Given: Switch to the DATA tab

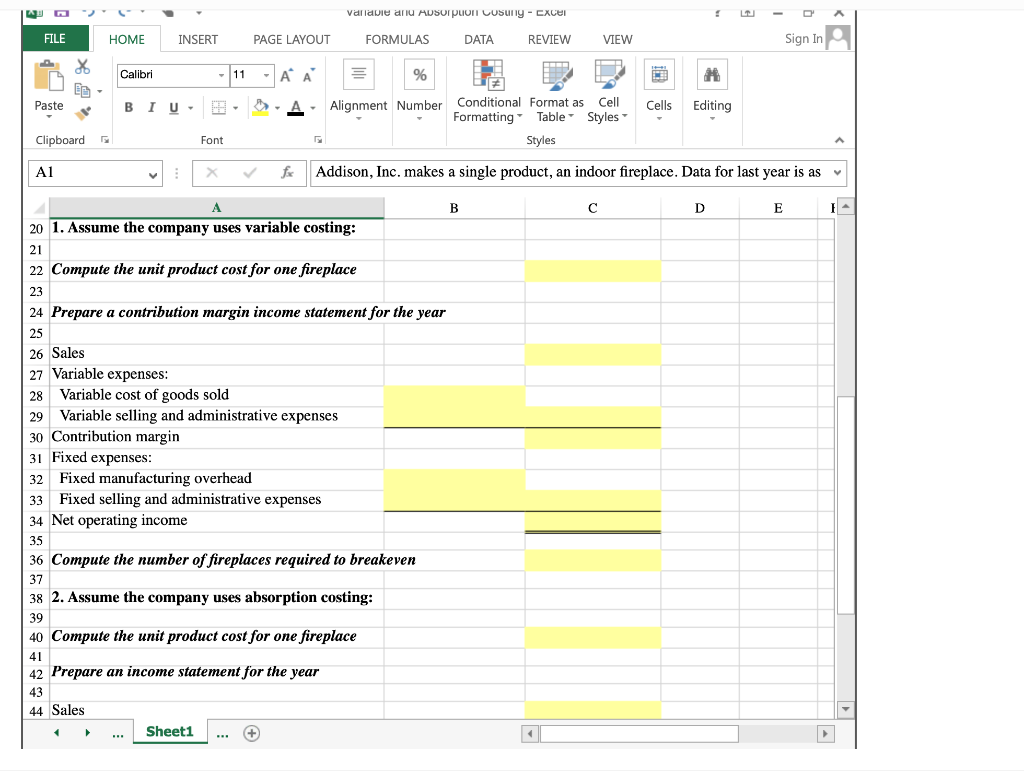Looking at the screenshot, I should point(479,40).
